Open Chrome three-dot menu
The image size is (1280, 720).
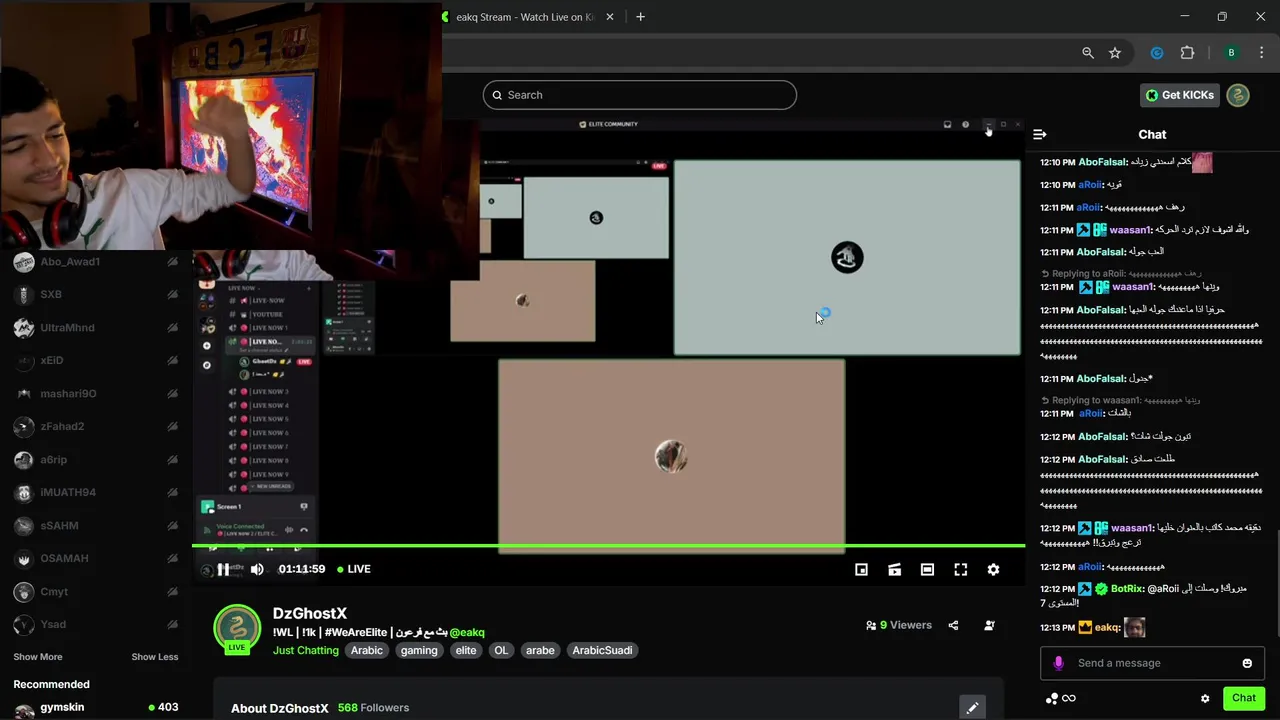point(1263,53)
